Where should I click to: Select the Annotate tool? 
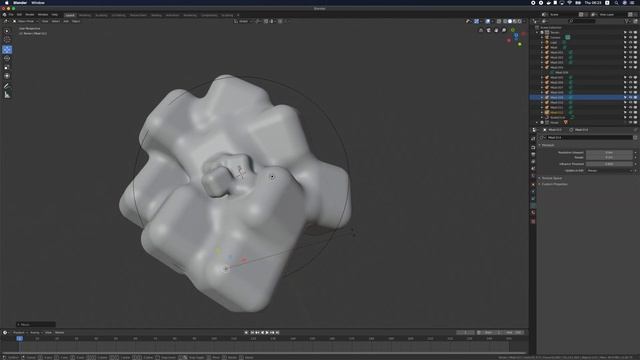click(7, 86)
